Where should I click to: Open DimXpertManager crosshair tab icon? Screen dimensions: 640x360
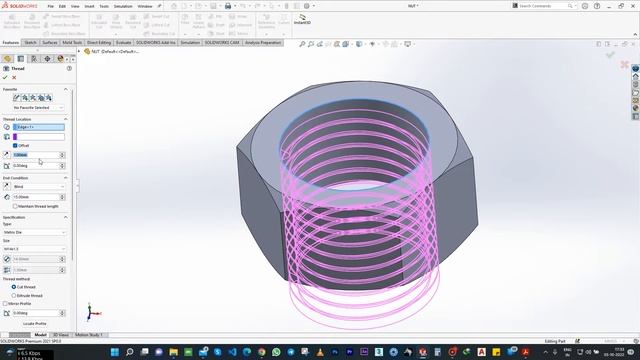[47, 59]
